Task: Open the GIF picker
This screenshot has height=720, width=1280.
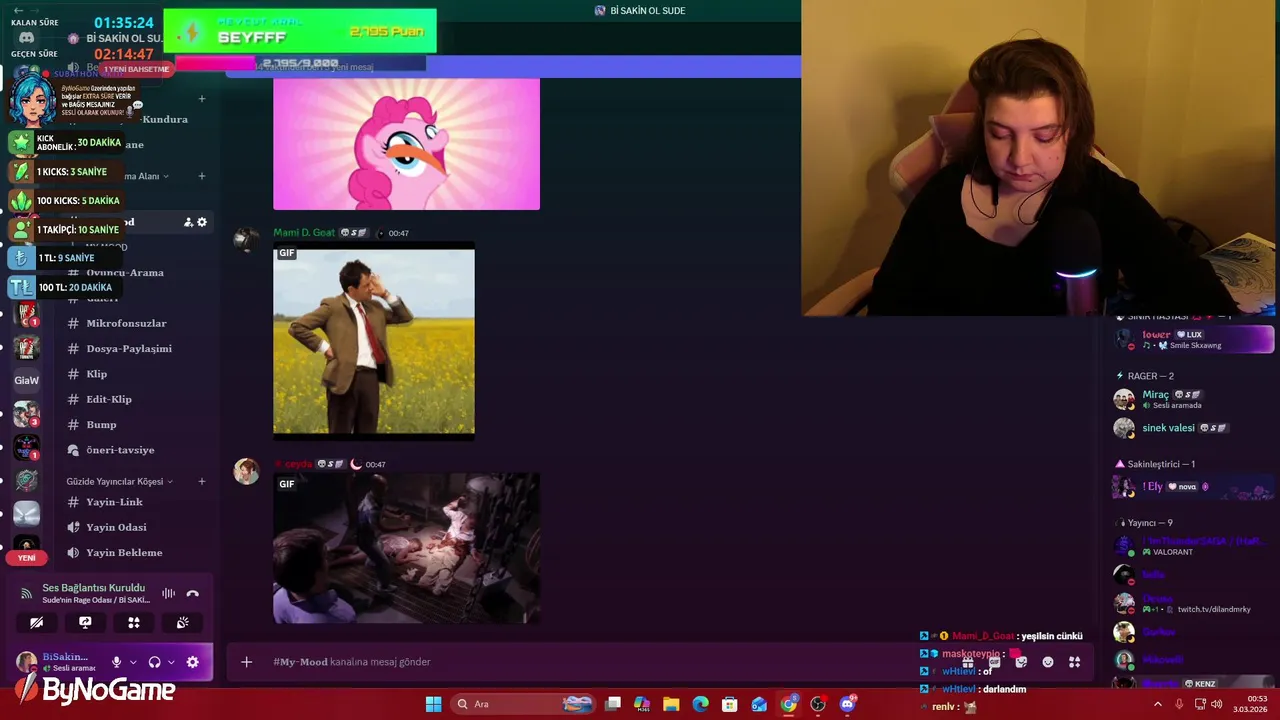Action: point(994,662)
